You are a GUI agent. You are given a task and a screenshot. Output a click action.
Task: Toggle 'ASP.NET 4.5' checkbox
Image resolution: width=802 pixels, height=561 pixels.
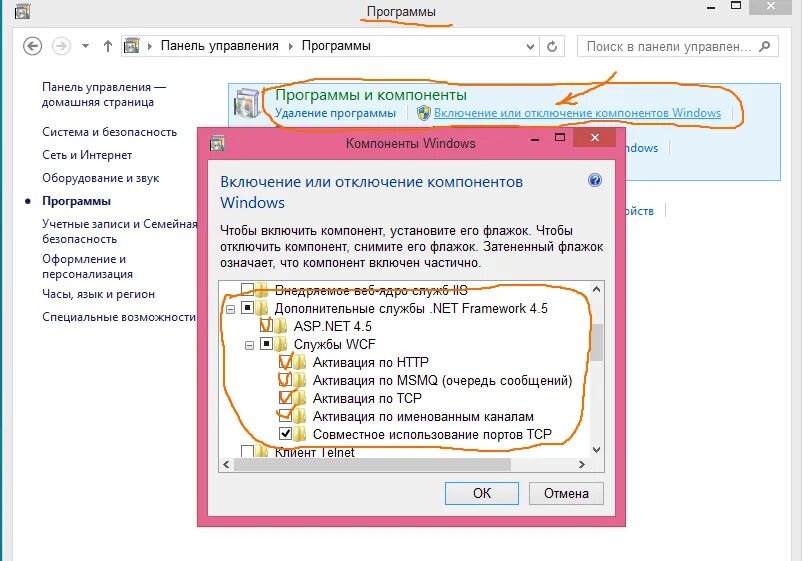click(266, 326)
